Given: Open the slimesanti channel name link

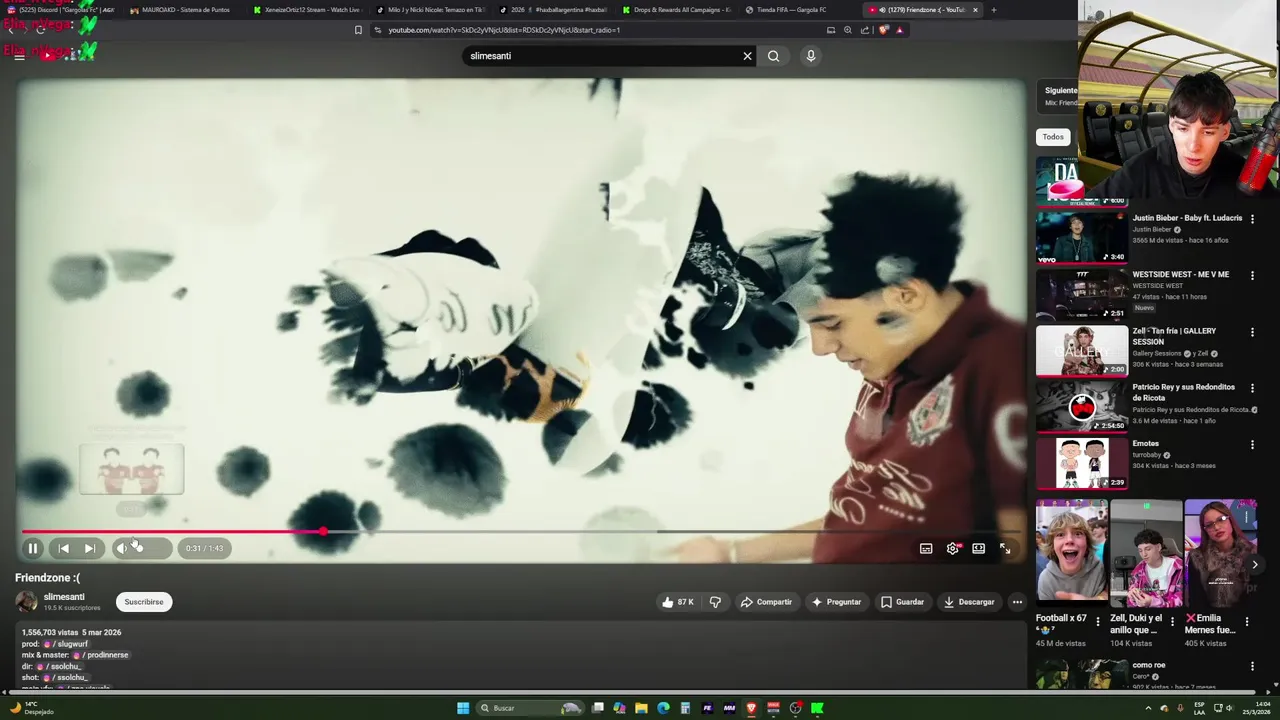Looking at the screenshot, I should (x=64, y=597).
